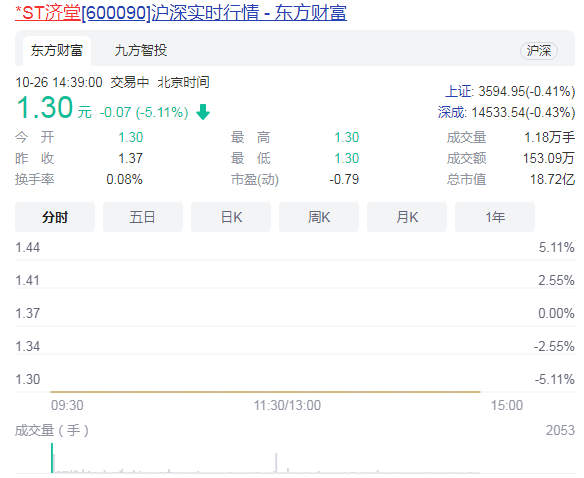
Task: Switch to the 九方智投 tab
Action: pos(141,51)
